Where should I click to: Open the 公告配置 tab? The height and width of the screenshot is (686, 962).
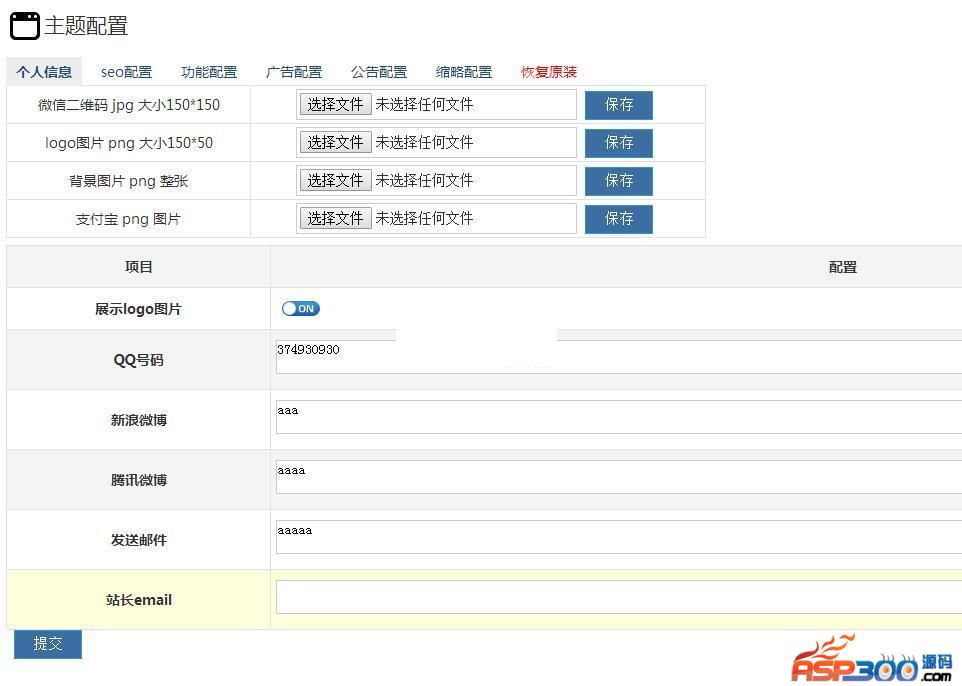[379, 72]
